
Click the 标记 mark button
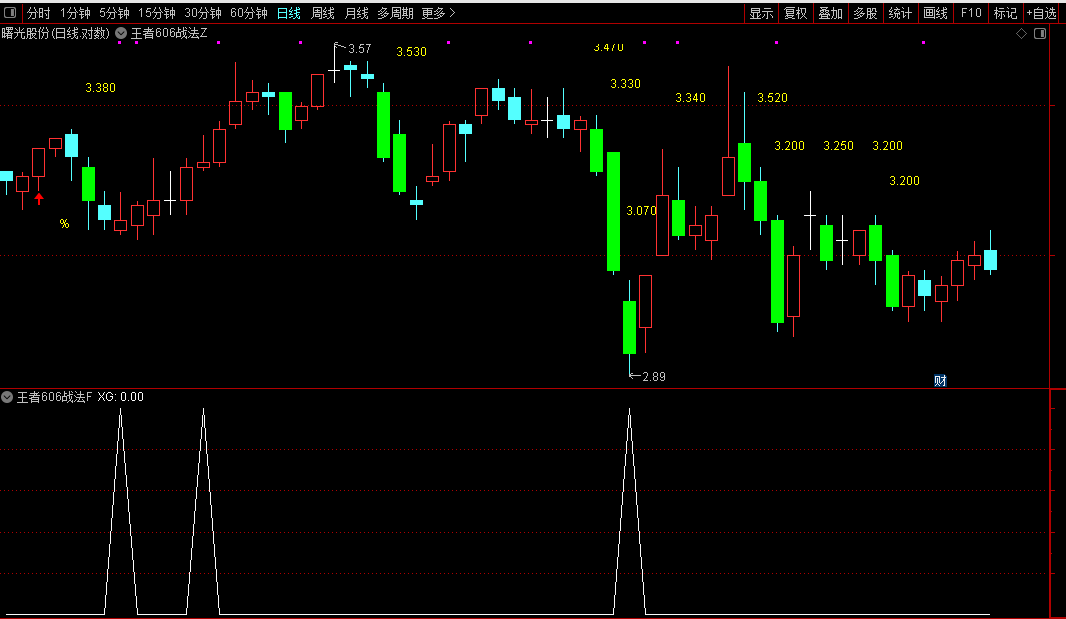(1005, 13)
